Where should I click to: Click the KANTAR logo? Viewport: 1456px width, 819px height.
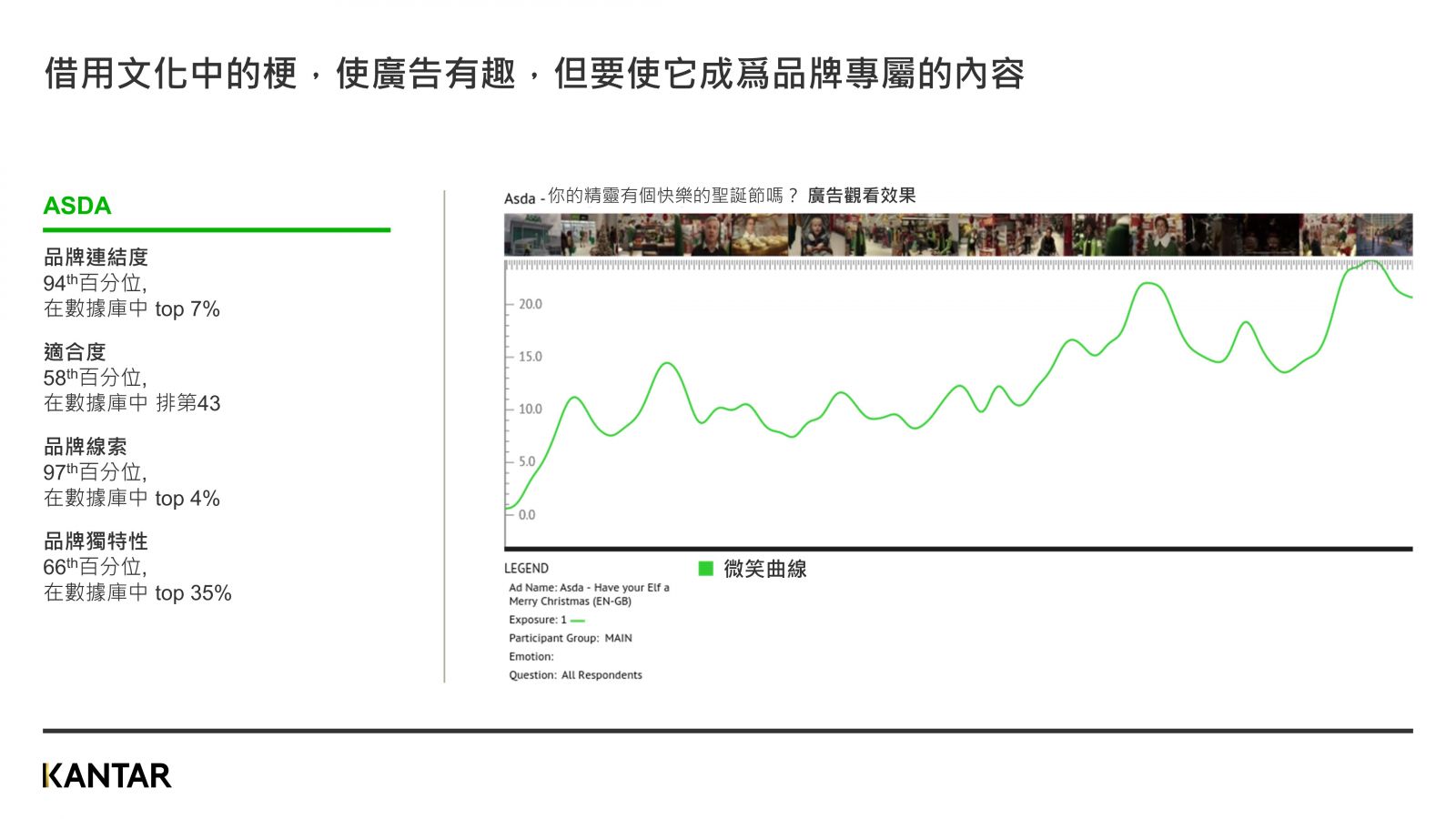pos(106,775)
